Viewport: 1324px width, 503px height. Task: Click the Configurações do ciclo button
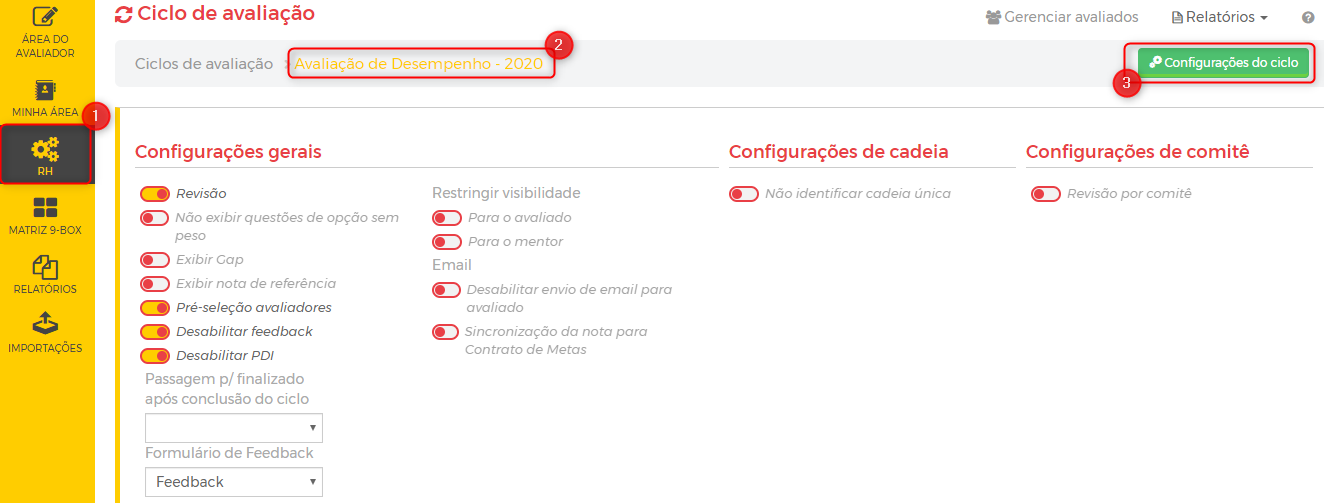pos(1223,62)
